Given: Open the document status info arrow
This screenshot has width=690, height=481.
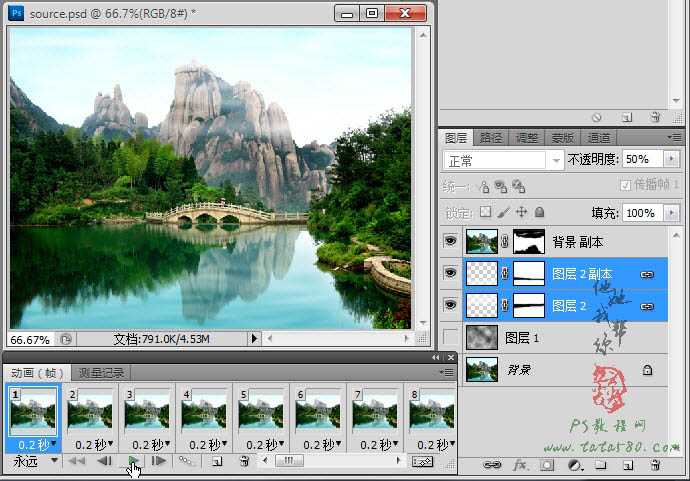Looking at the screenshot, I should tap(254, 339).
